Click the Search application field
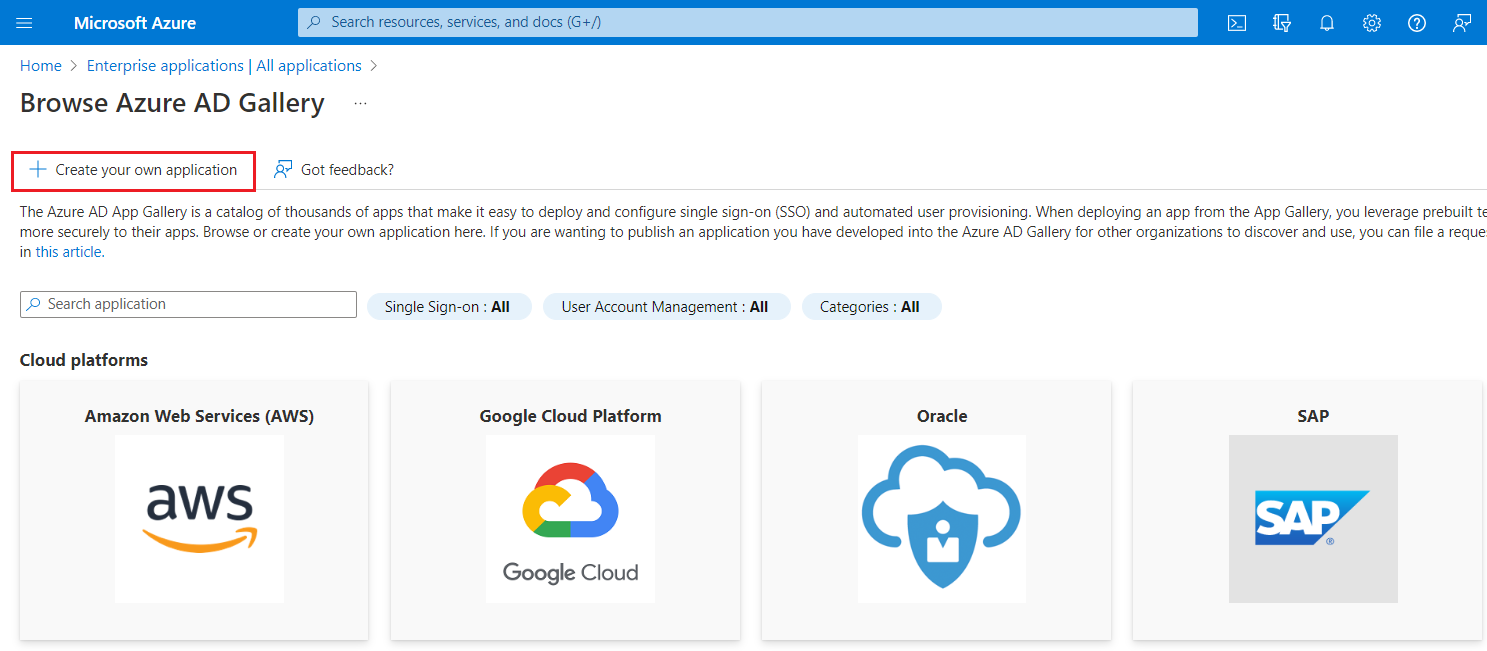The width and height of the screenshot is (1487, 651). (x=187, y=303)
